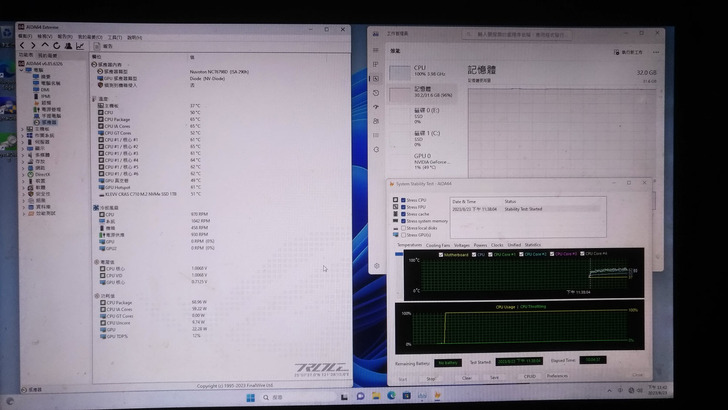Uncheck Stress FPU checkbox
This screenshot has width=728, height=410.
(x=403, y=207)
